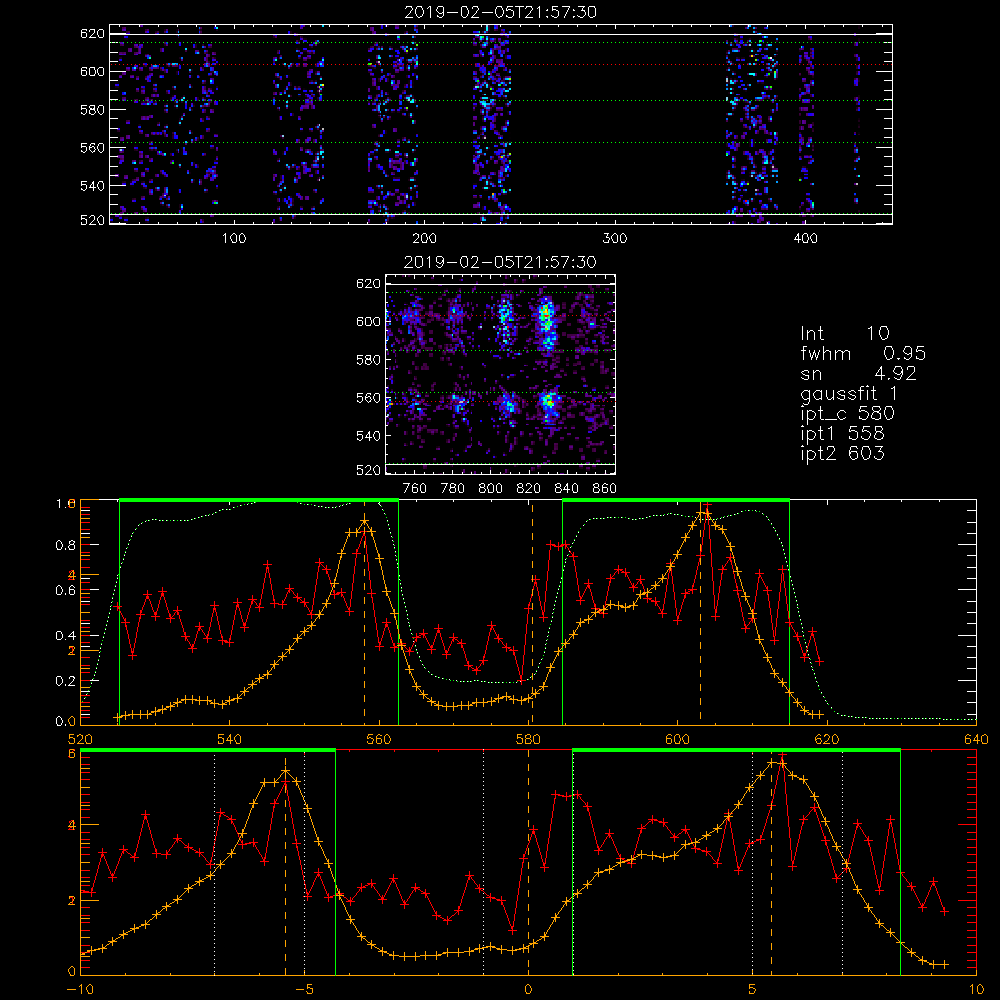Click x-axis label 400 of top image
Viewport: 1000px width, 1000px height.
click(805, 239)
